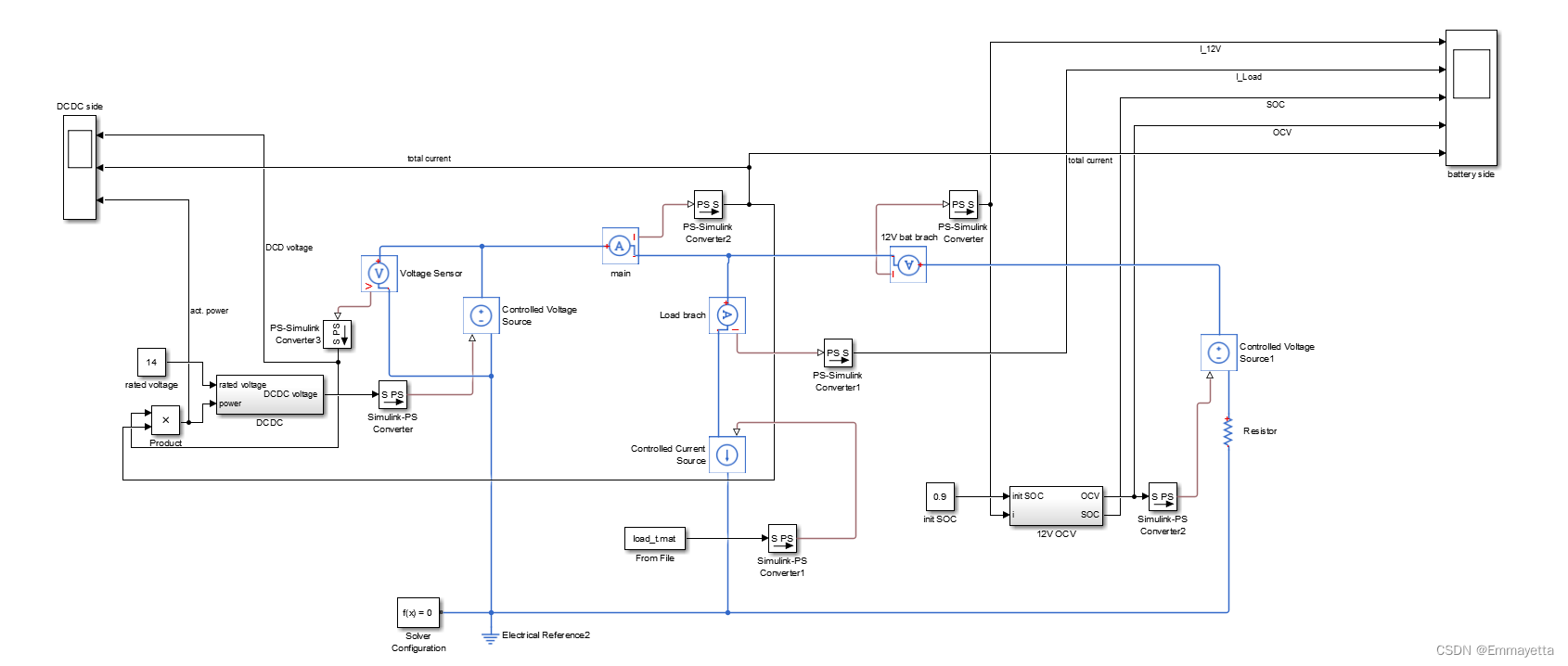
Task: Click the DCDC side title text
Action: click(x=80, y=107)
